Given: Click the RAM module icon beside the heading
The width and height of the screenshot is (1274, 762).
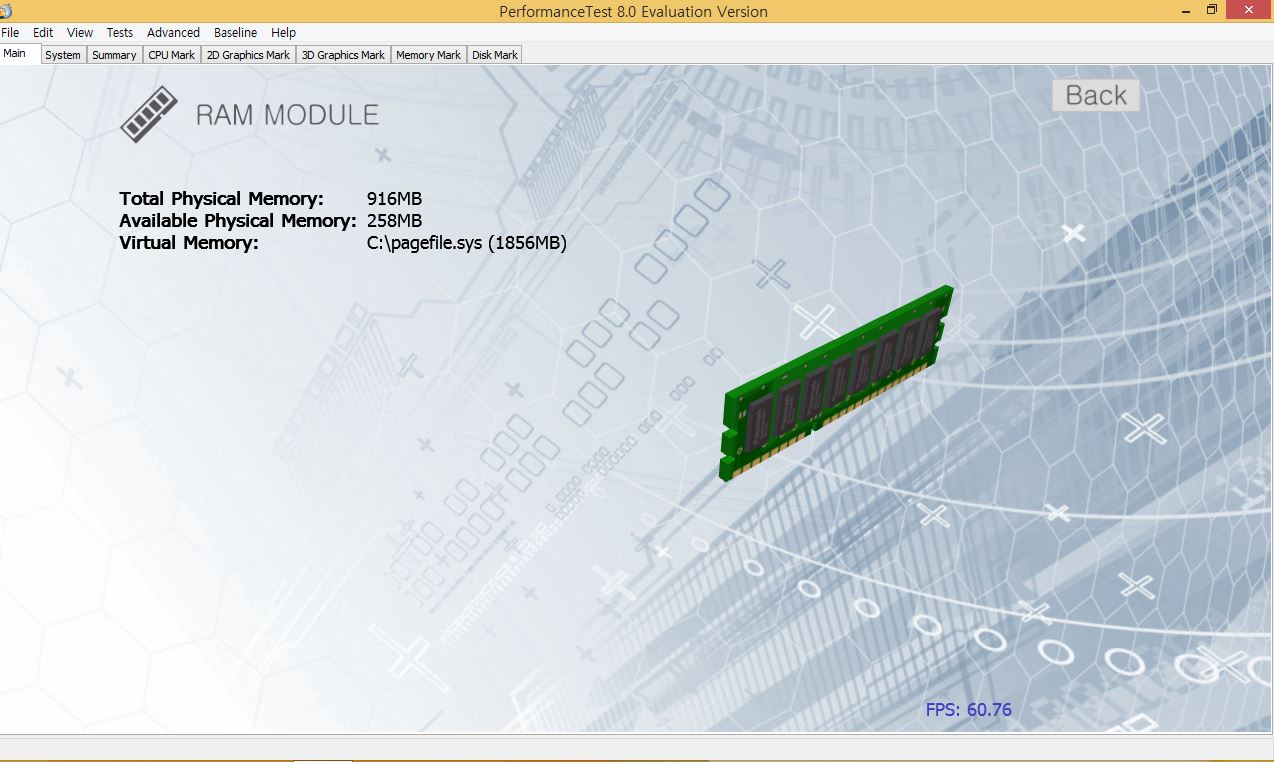Looking at the screenshot, I should point(149,114).
